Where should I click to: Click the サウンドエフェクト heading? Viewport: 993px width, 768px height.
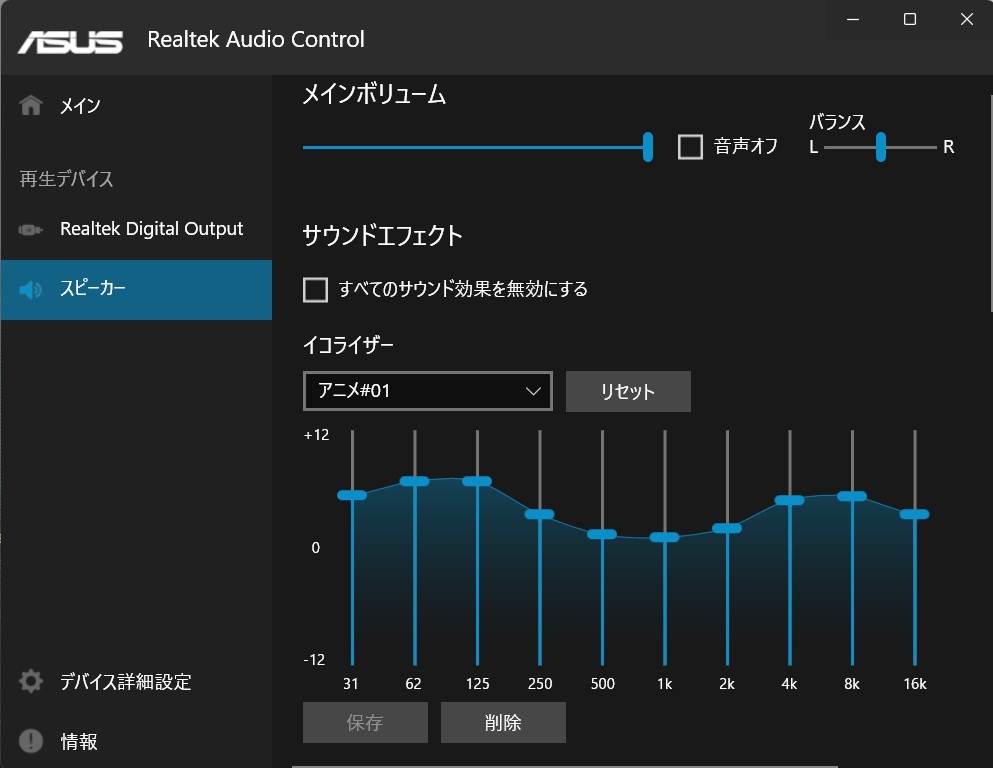tap(383, 236)
